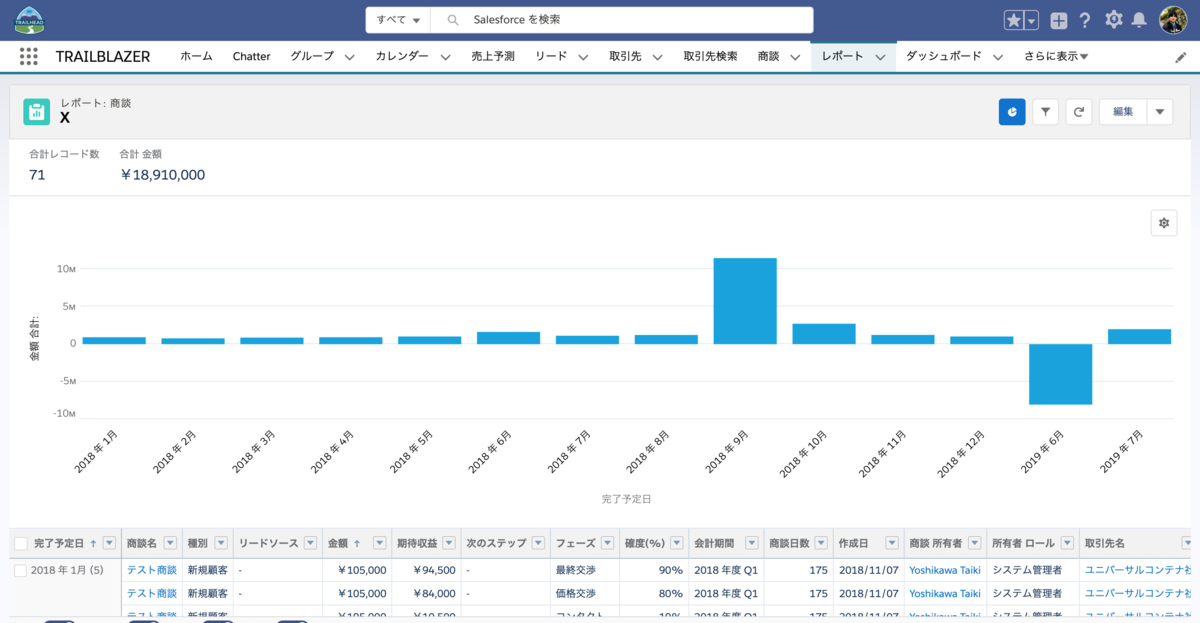Open the グループ tab
This screenshot has width=1200, height=623.
tap(312, 57)
